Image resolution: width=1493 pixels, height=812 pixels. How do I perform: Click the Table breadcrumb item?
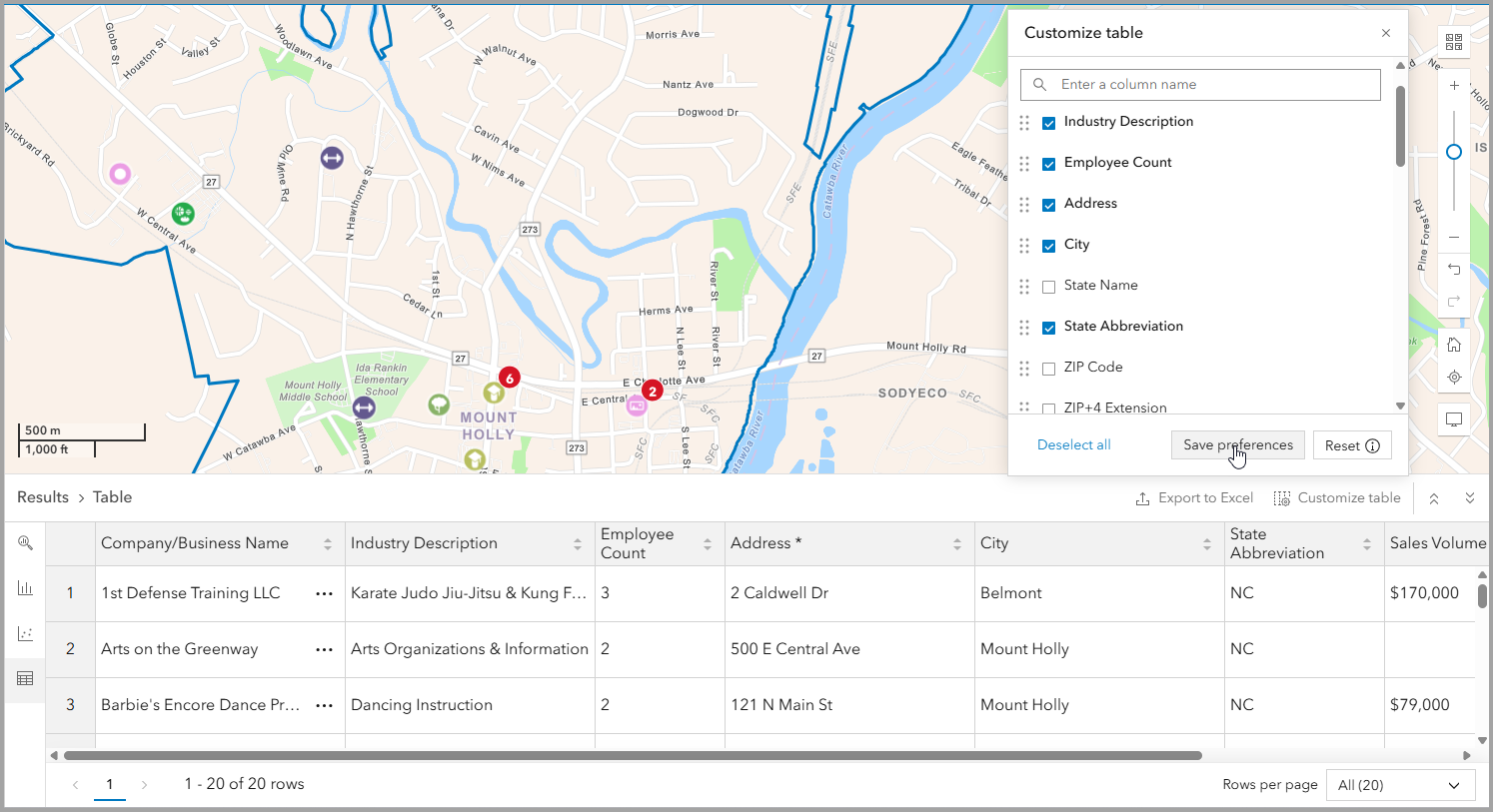click(112, 497)
